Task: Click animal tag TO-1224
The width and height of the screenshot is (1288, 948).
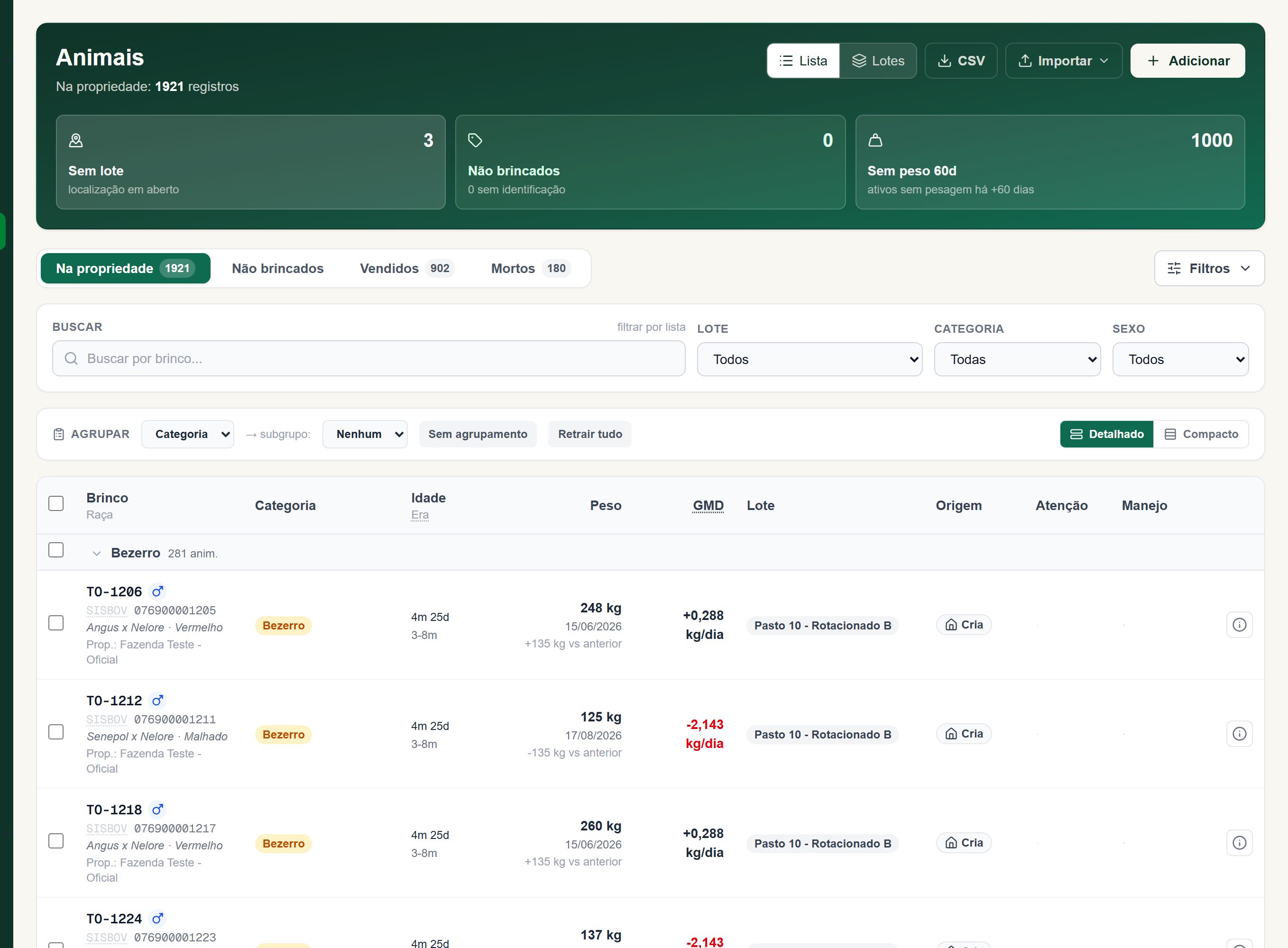Action: (x=114, y=919)
